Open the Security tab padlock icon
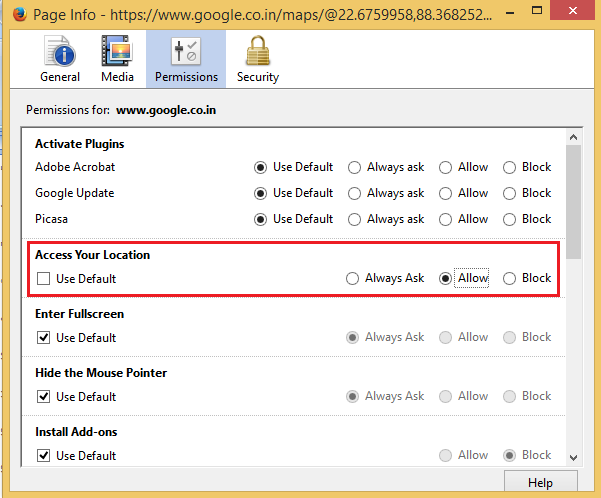The height and width of the screenshot is (498, 601). 258,51
